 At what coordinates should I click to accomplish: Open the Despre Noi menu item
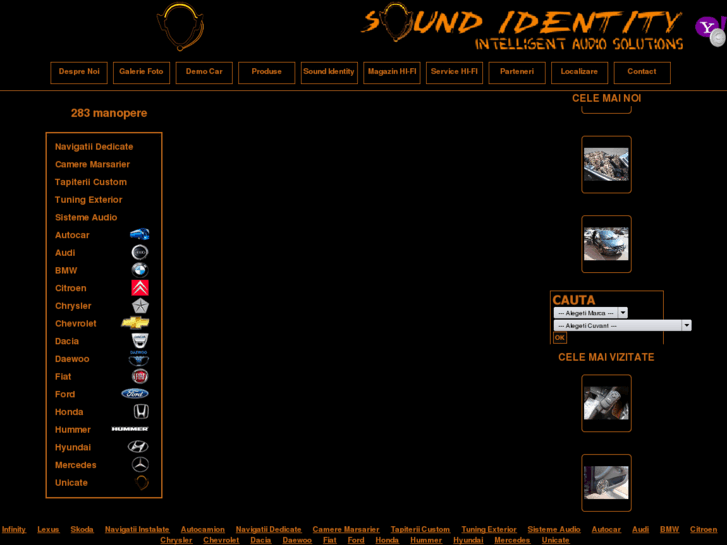point(79,72)
